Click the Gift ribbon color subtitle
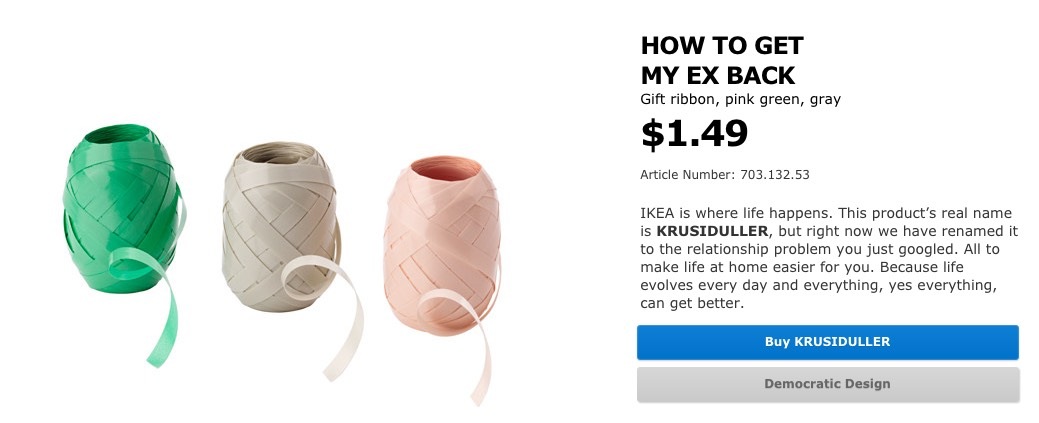Viewport: 1039px width, 423px height. [x=740, y=99]
